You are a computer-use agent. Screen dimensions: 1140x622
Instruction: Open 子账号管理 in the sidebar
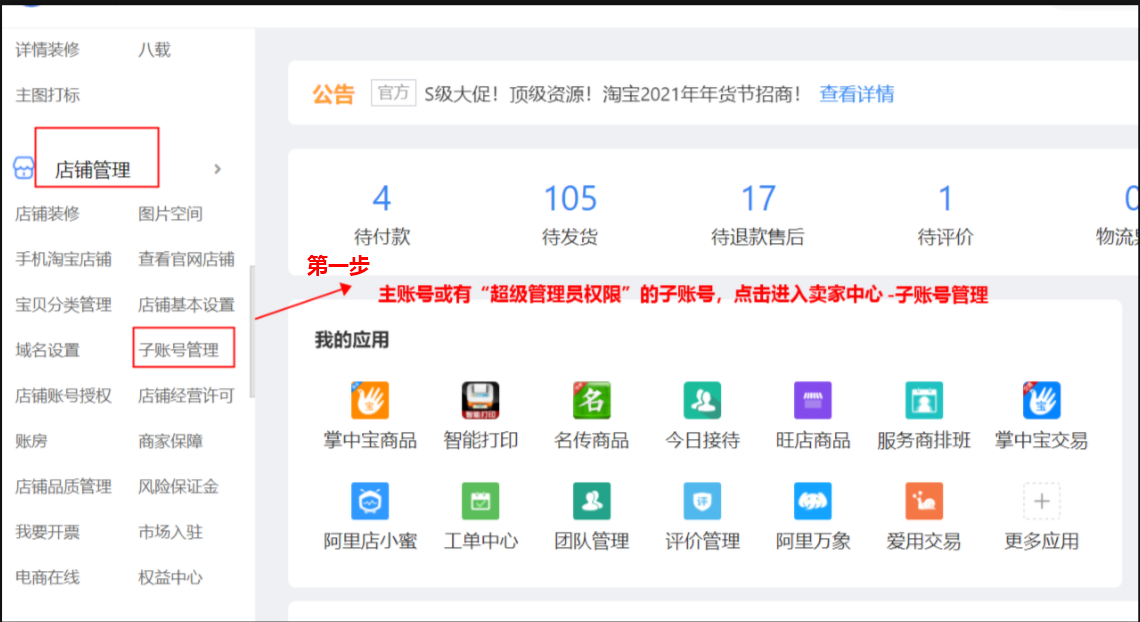[x=178, y=350]
